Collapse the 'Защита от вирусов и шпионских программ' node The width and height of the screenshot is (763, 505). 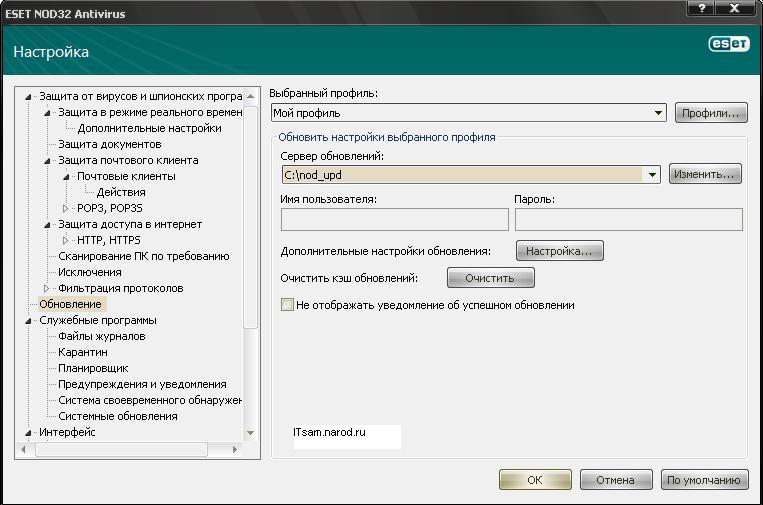[x=28, y=97]
